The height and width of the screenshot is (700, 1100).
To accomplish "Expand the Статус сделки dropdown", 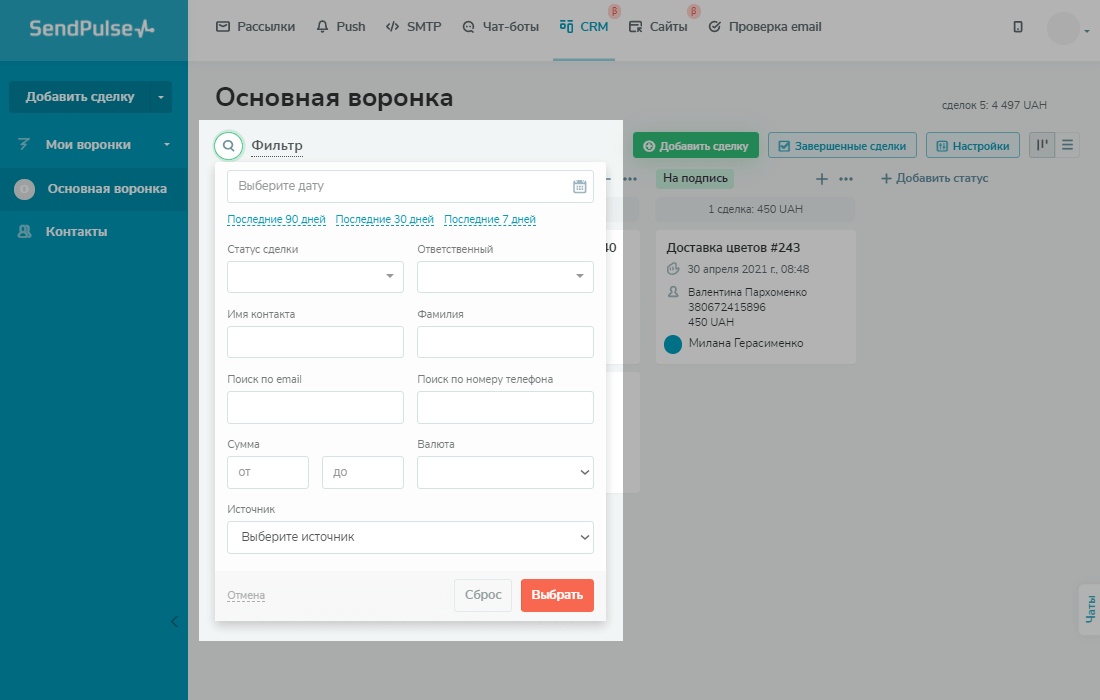I will [x=315, y=277].
